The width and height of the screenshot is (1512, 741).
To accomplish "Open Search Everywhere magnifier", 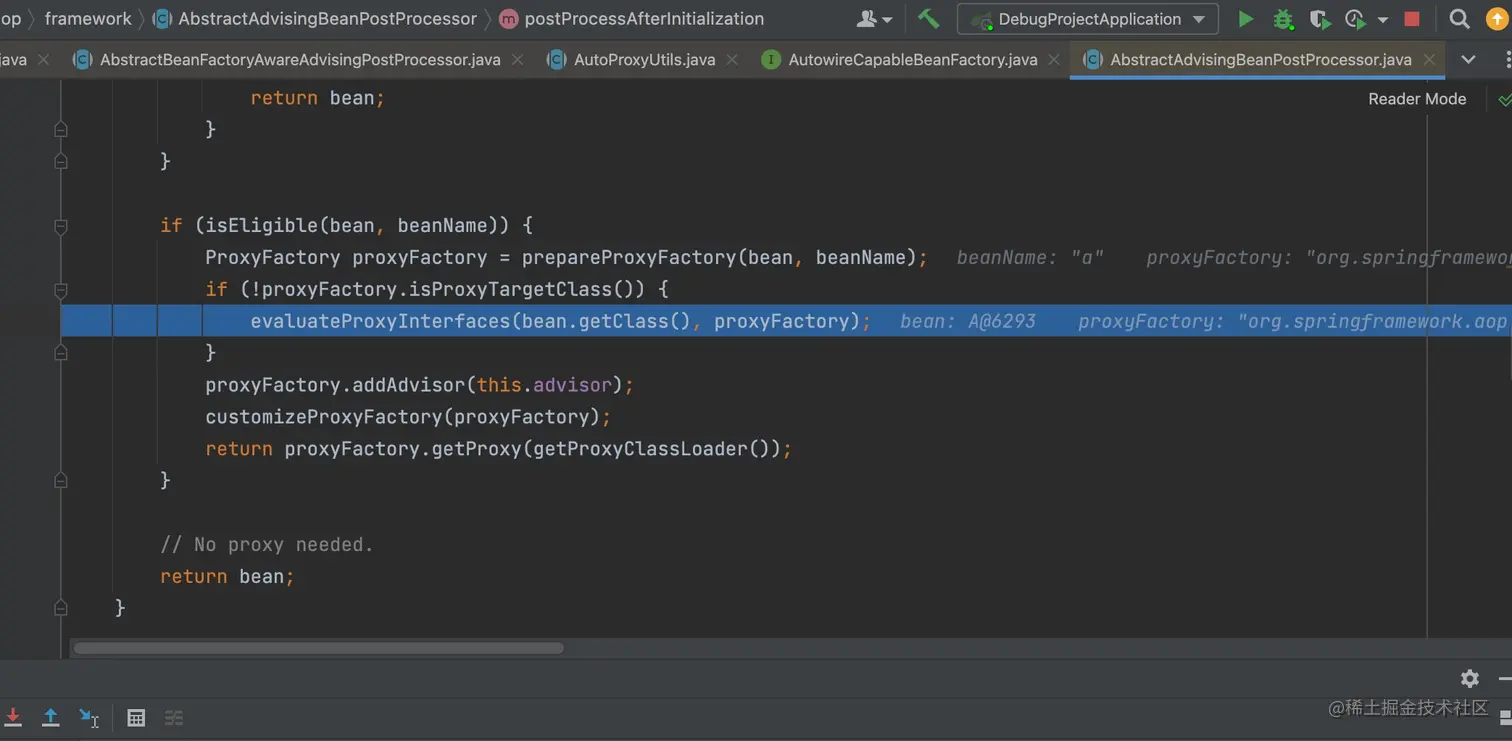I will (1459, 19).
